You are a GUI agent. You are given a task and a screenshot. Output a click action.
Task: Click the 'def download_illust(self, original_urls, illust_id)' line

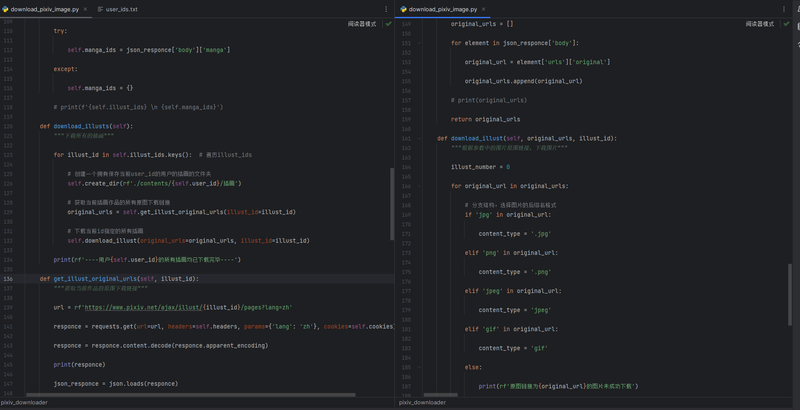click(527, 138)
